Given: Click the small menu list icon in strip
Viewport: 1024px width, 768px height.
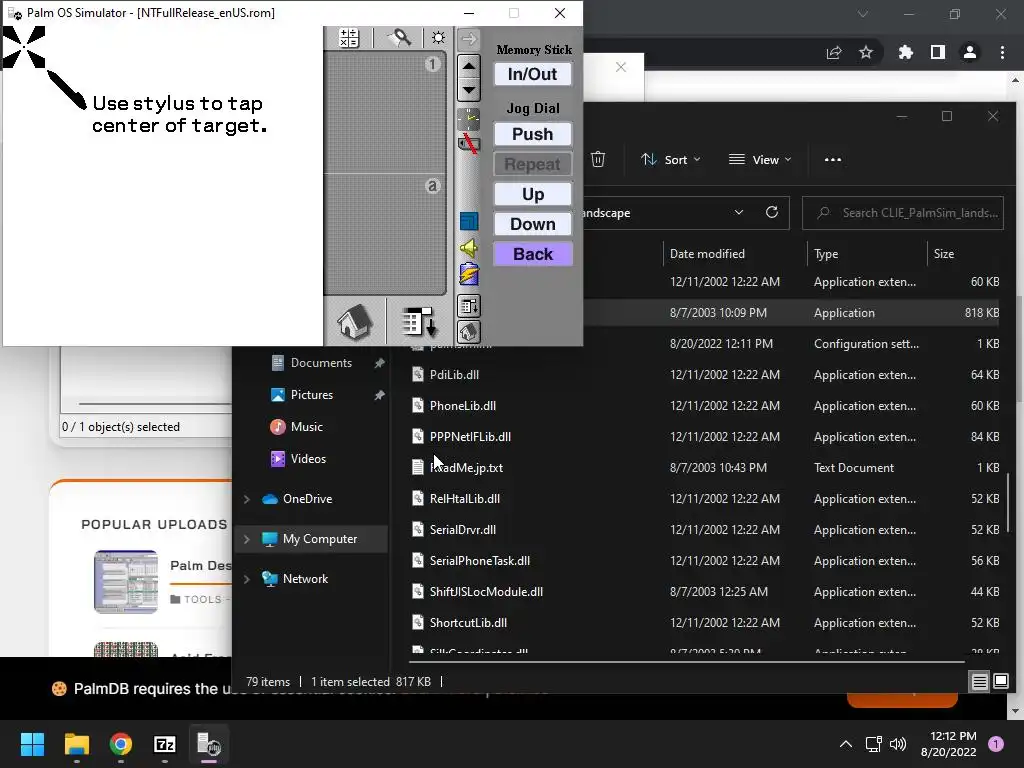Looking at the screenshot, I should coord(469,305).
